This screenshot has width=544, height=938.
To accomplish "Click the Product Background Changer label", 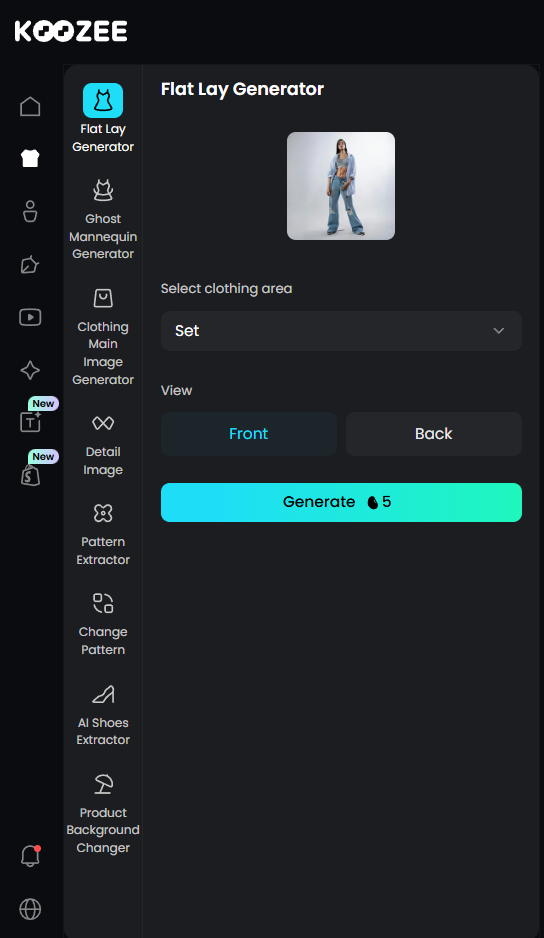I will coord(103,830).
